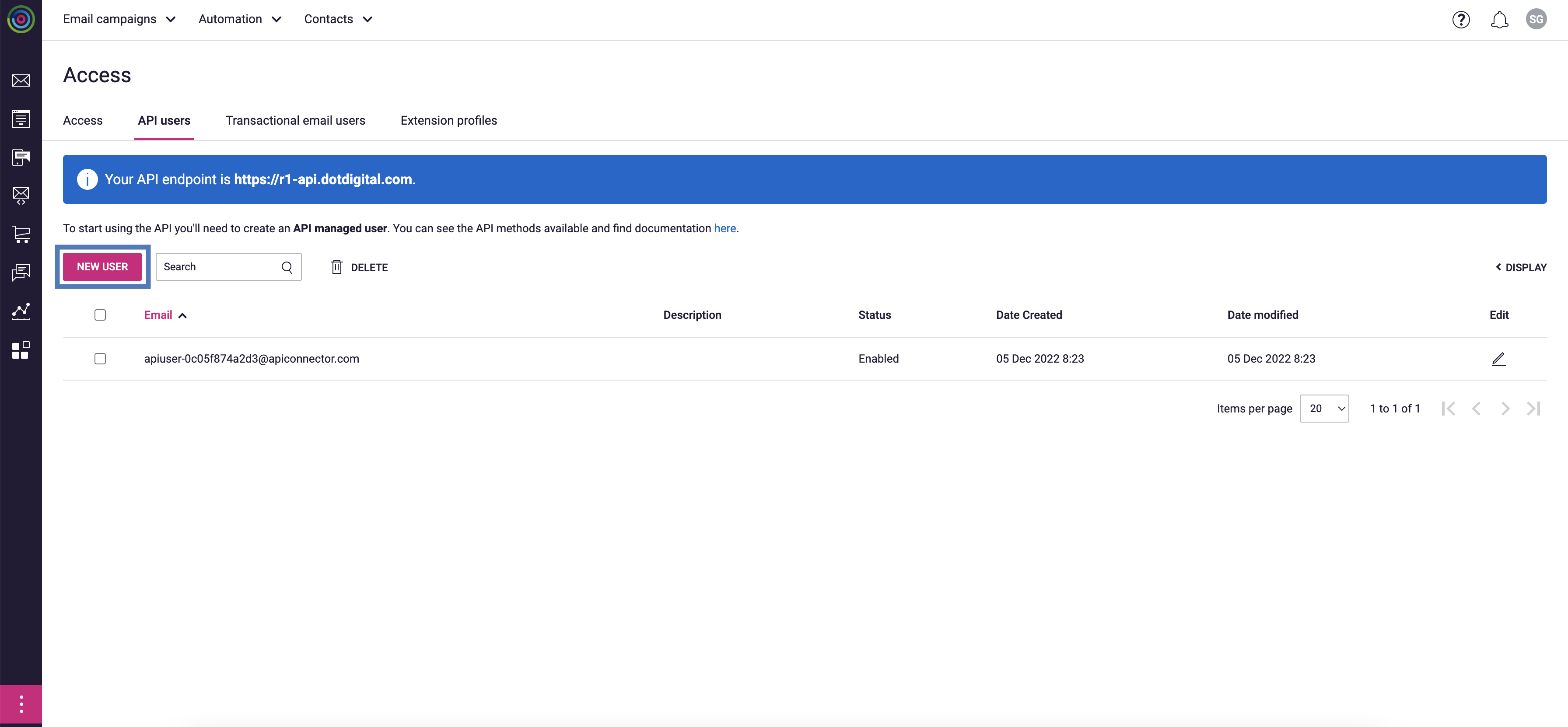The height and width of the screenshot is (727, 1568).
Task: Open notifications bell icon
Action: pyautogui.click(x=1499, y=20)
